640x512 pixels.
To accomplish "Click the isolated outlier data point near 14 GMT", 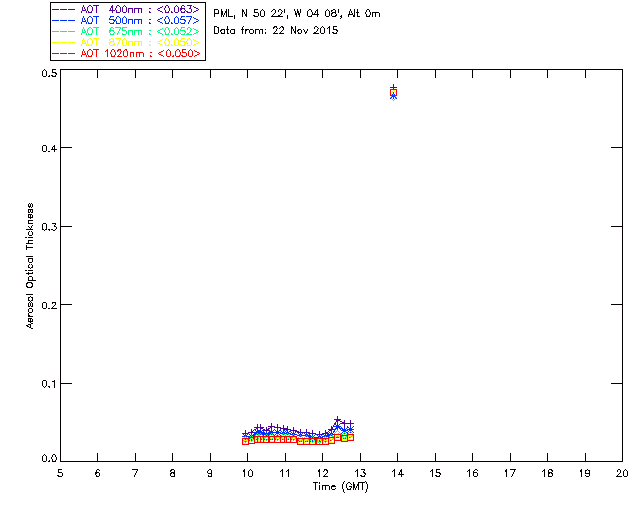I will (393, 93).
